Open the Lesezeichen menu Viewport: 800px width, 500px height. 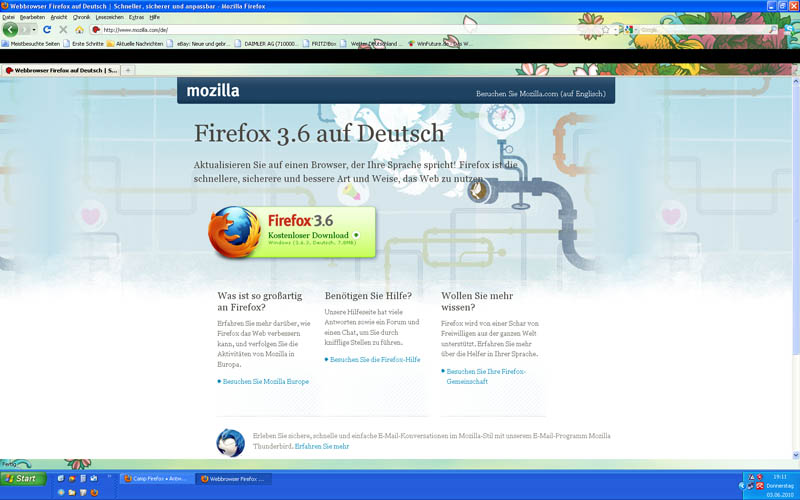[x=110, y=17]
